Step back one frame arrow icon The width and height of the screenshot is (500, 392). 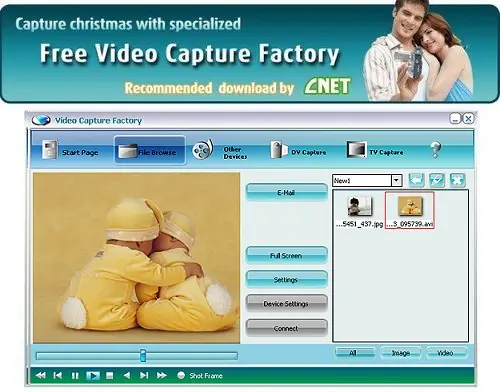[x=127, y=376]
